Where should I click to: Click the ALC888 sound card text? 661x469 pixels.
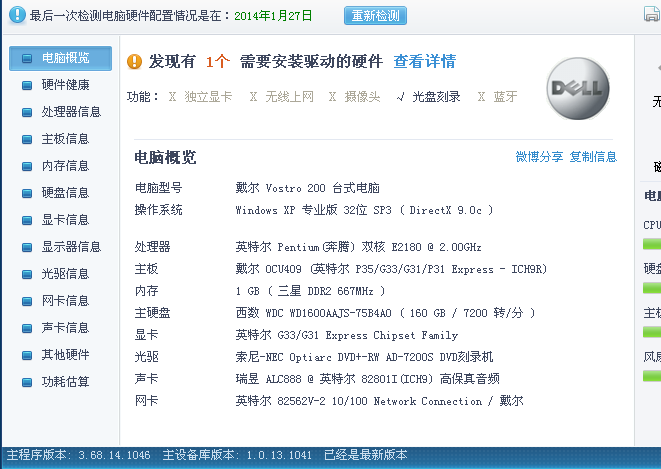[367, 379]
